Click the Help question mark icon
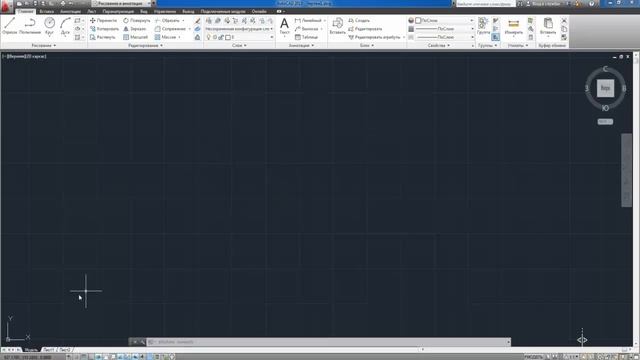This screenshot has width=640, height=360. [x=592, y=3]
